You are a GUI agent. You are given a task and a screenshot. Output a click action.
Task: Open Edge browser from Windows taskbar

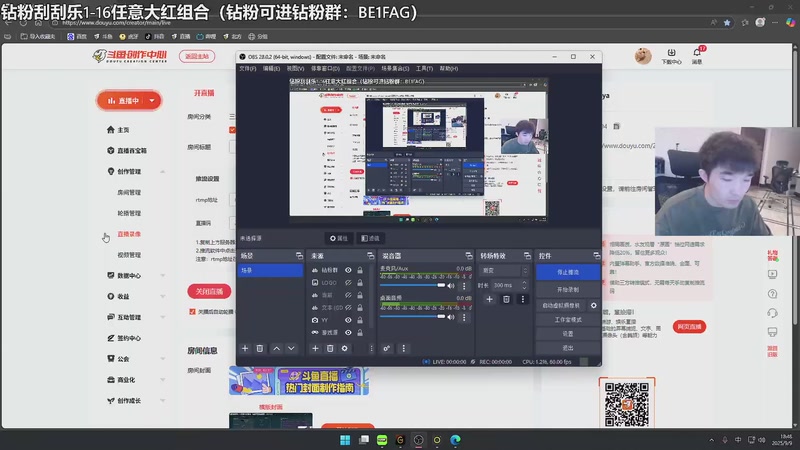(455, 440)
